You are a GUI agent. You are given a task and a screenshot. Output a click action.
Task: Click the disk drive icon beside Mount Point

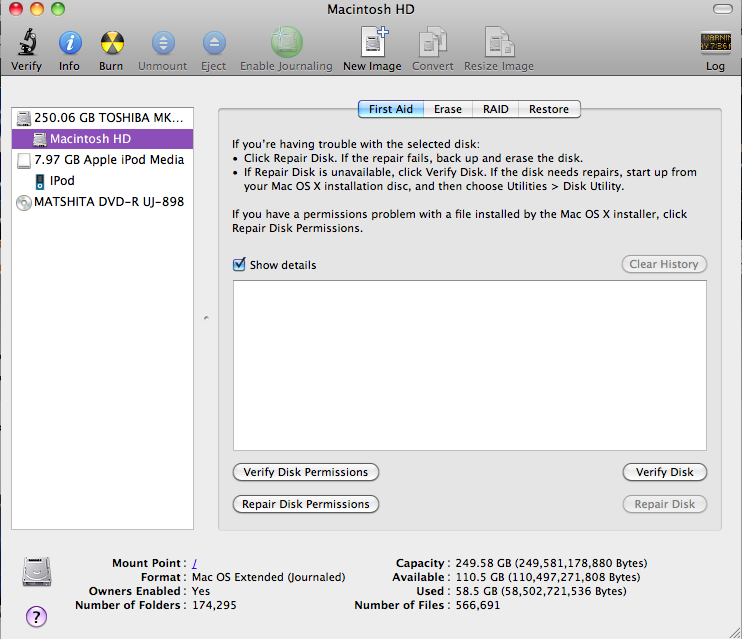click(x=36, y=571)
